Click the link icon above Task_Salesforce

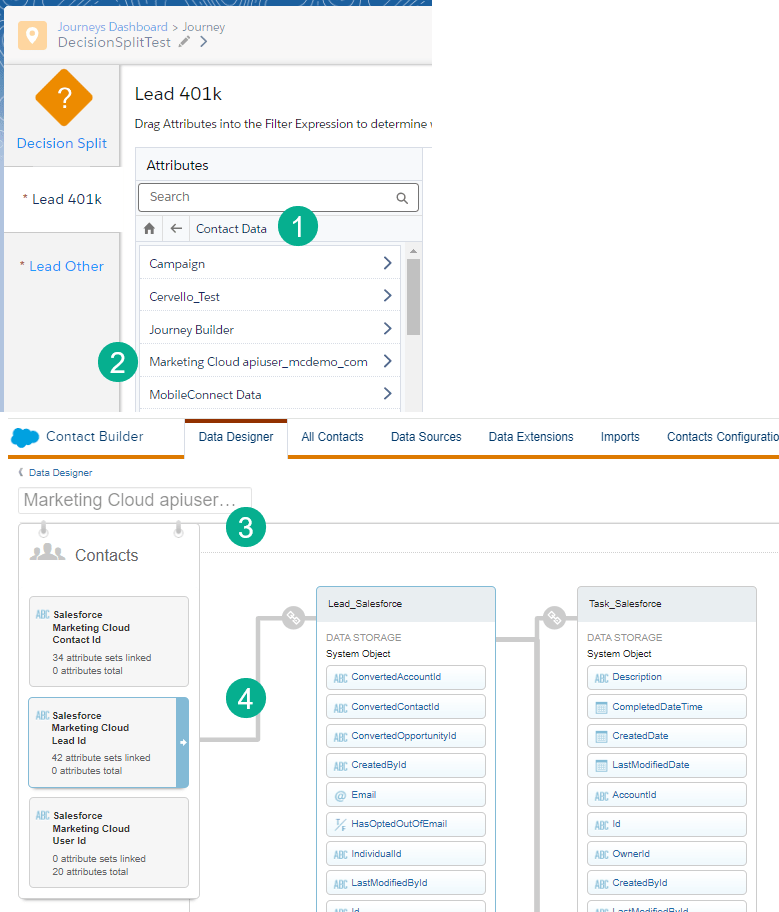pos(554,617)
